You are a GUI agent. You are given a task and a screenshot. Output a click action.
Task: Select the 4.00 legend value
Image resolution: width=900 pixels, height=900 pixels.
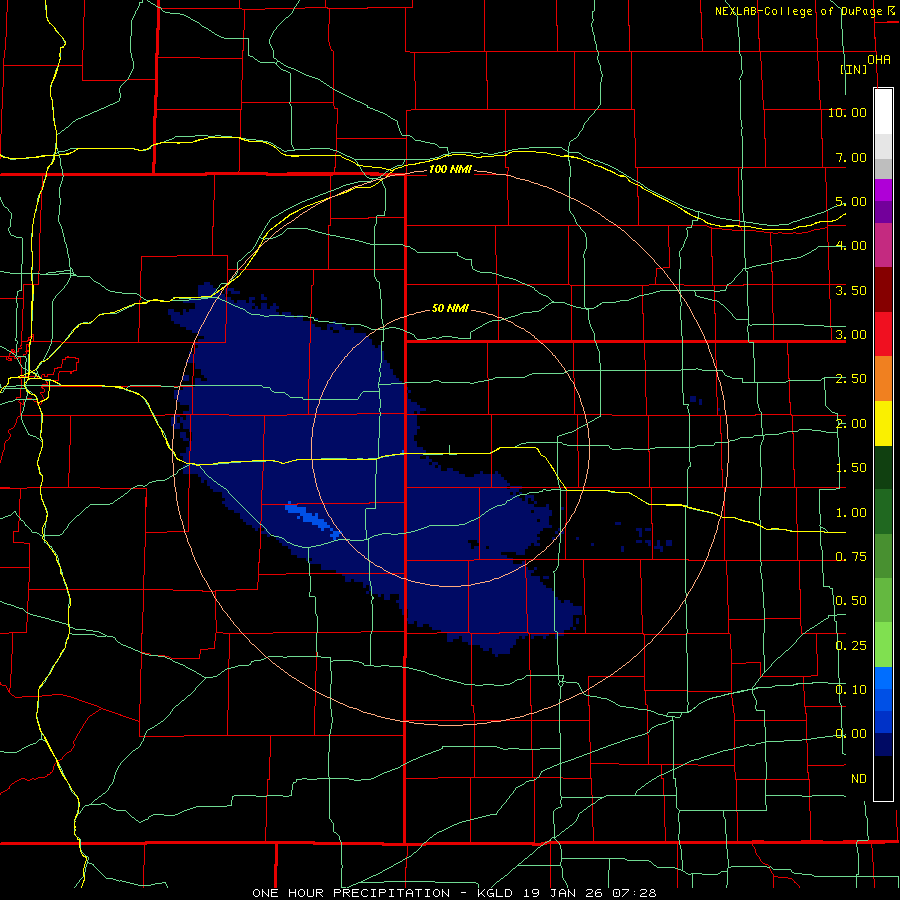tap(851, 246)
